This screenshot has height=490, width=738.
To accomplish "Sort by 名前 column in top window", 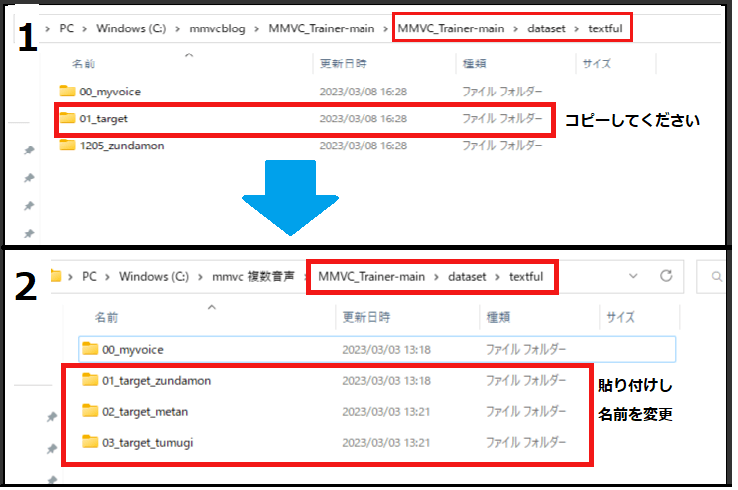I will (x=83, y=64).
